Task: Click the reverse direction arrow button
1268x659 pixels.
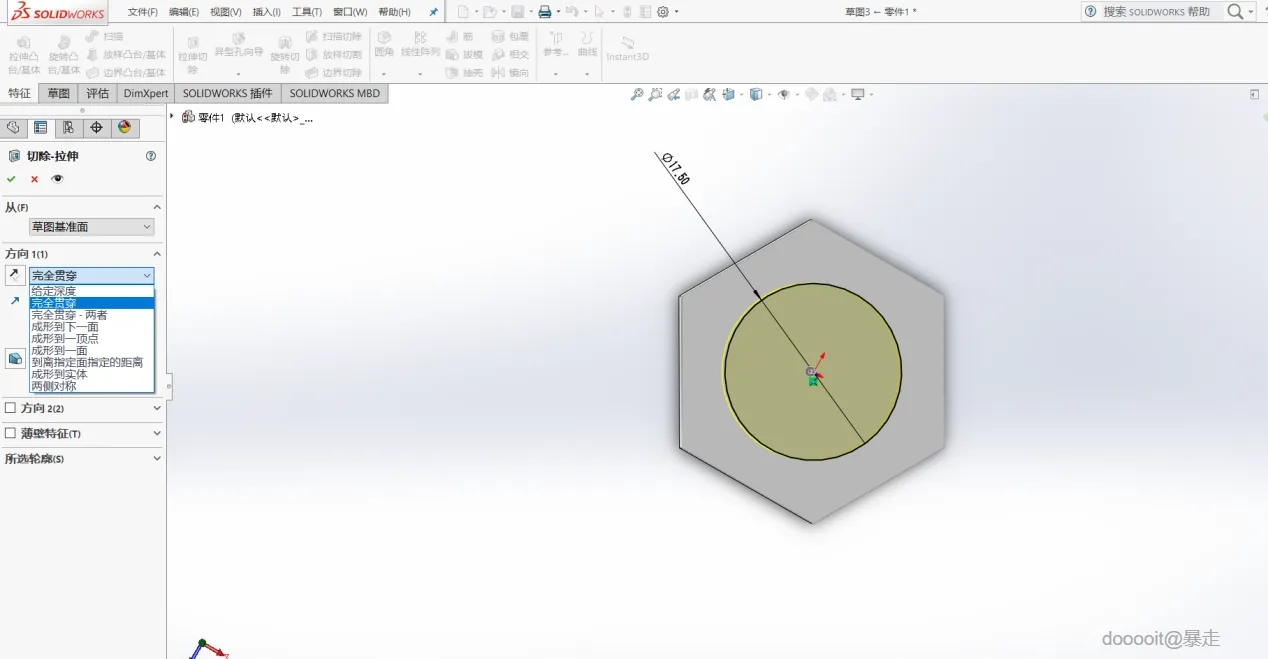Action: [x=15, y=275]
